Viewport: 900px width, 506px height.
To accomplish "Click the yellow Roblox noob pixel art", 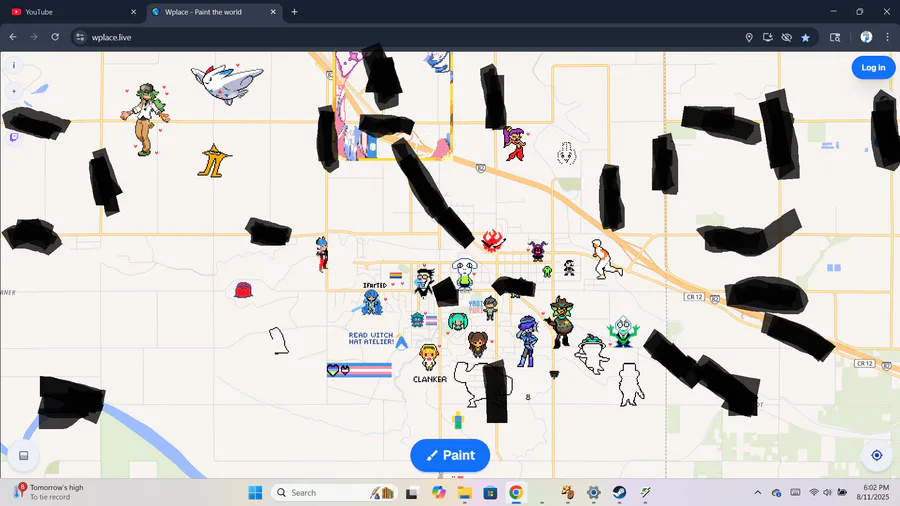I will (457, 421).
